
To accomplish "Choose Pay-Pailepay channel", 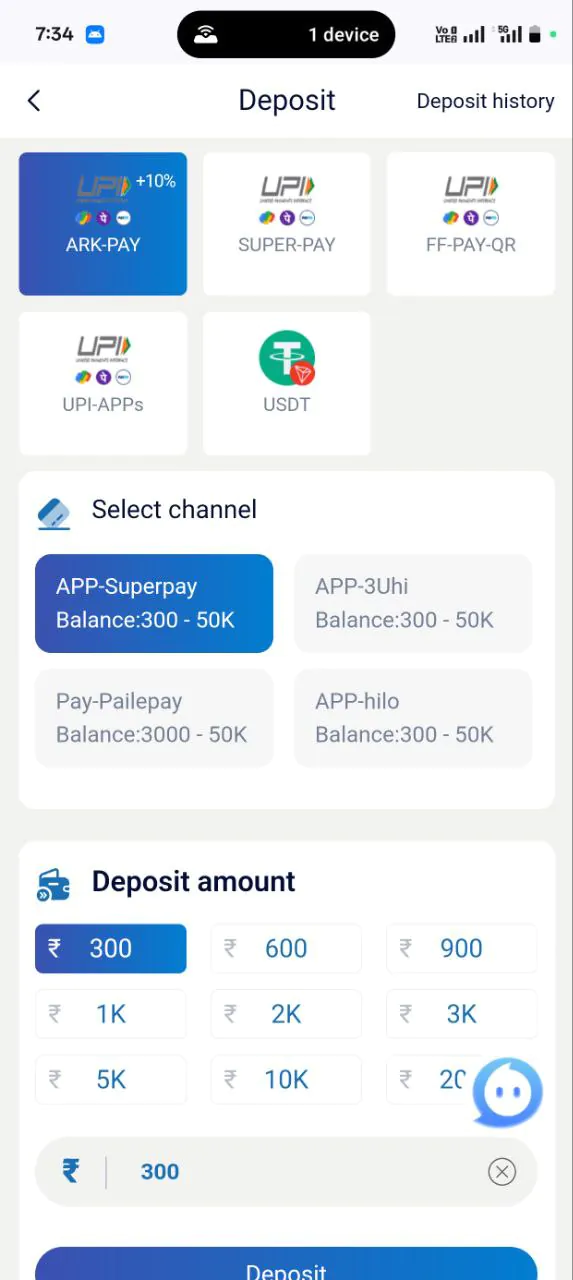I will [x=154, y=718].
